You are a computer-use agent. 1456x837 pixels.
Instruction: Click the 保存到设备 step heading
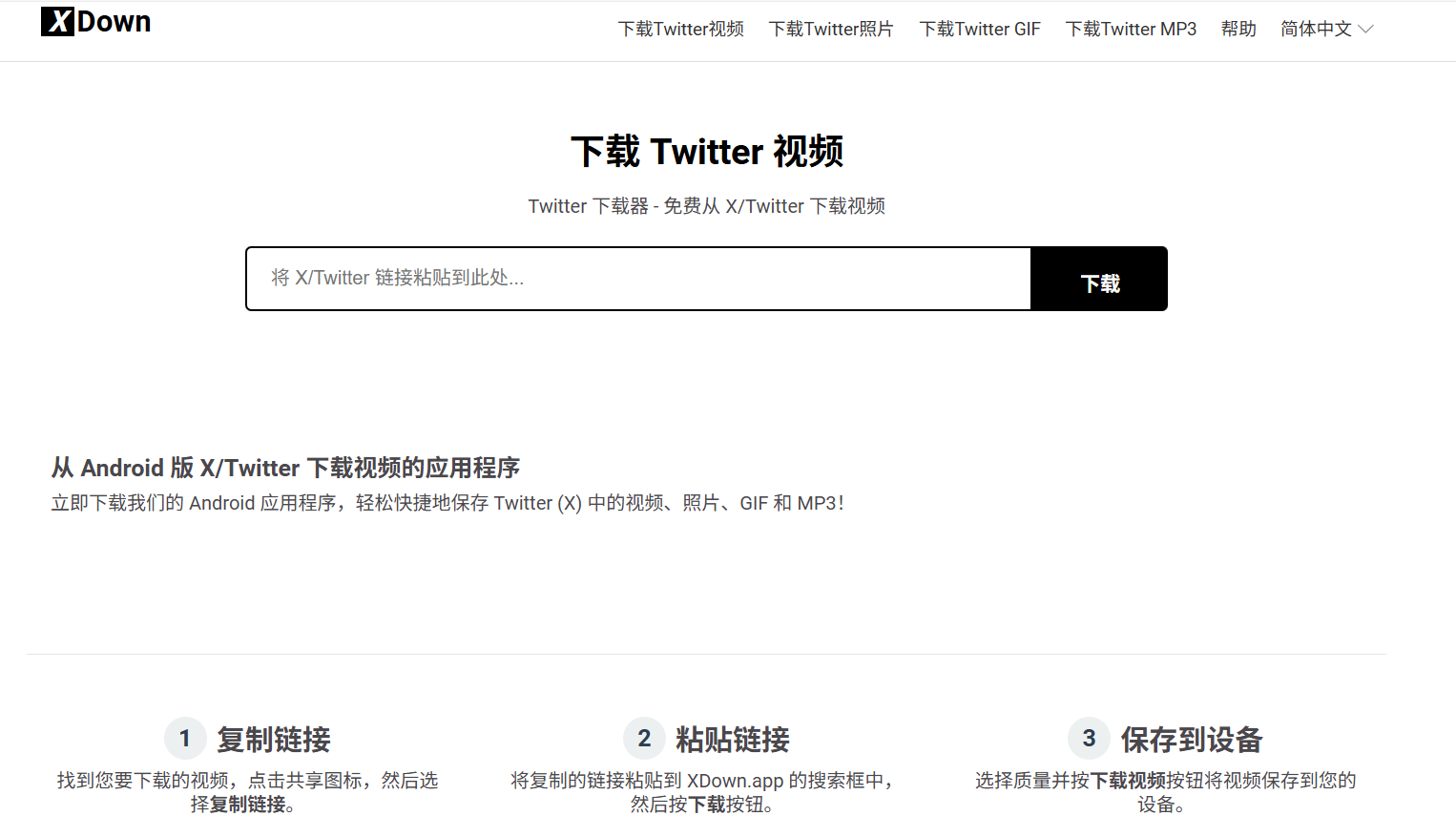click(1192, 740)
